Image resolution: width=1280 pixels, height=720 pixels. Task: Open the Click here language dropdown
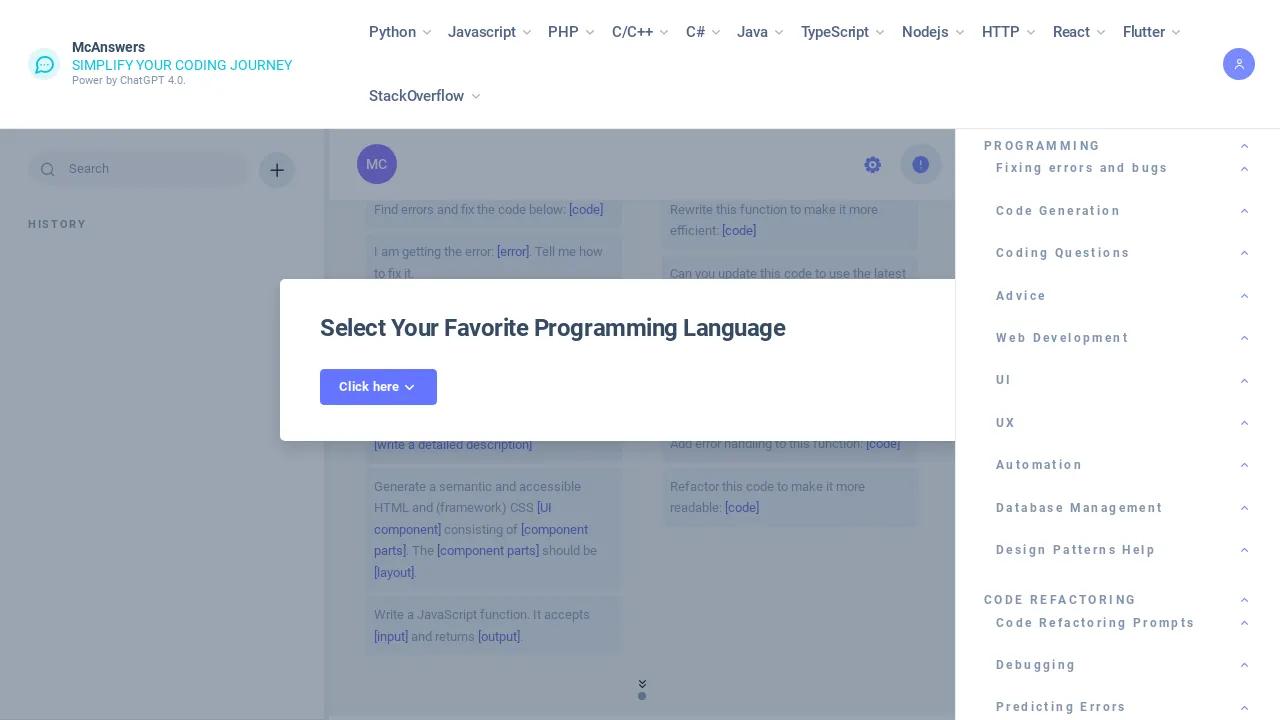click(378, 387)
